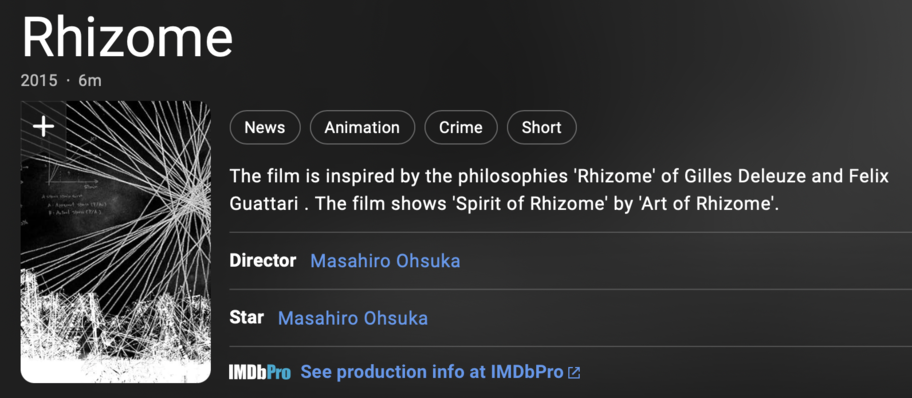Screen dimensions: 912x398
Task: Select the News genre chip
Action: point(265,127)
